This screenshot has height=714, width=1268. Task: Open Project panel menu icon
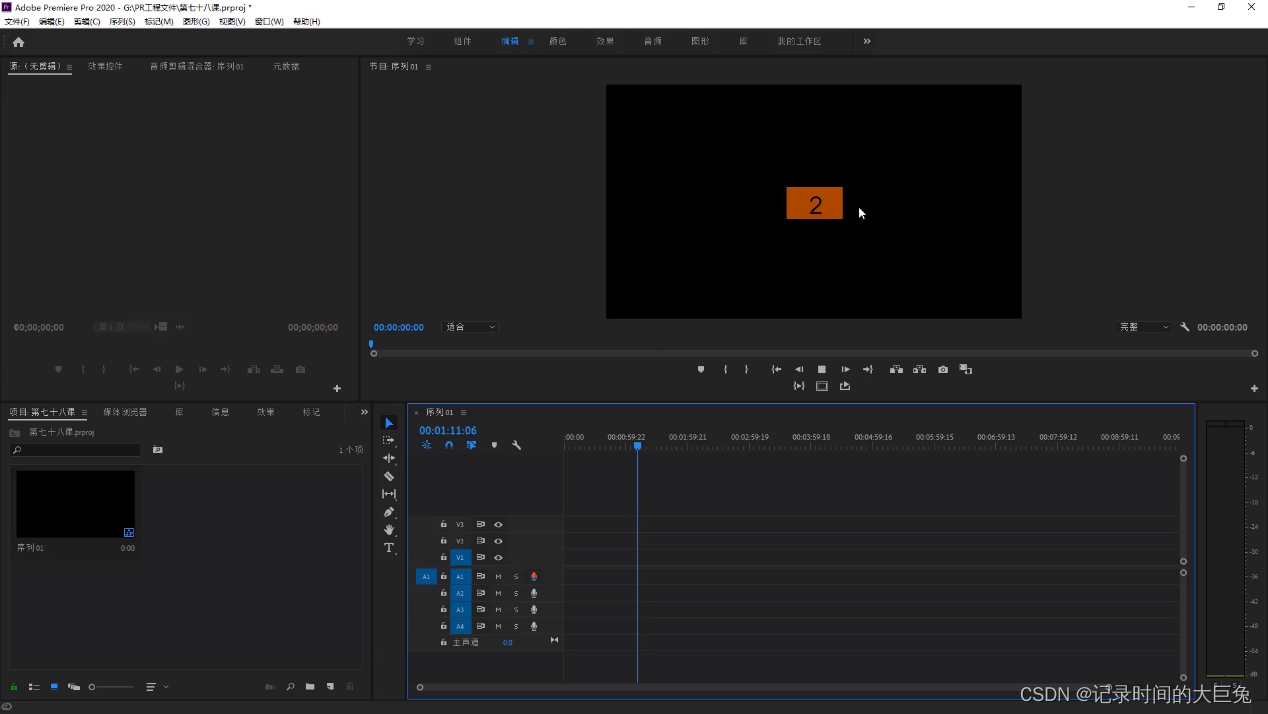point(84,412)
